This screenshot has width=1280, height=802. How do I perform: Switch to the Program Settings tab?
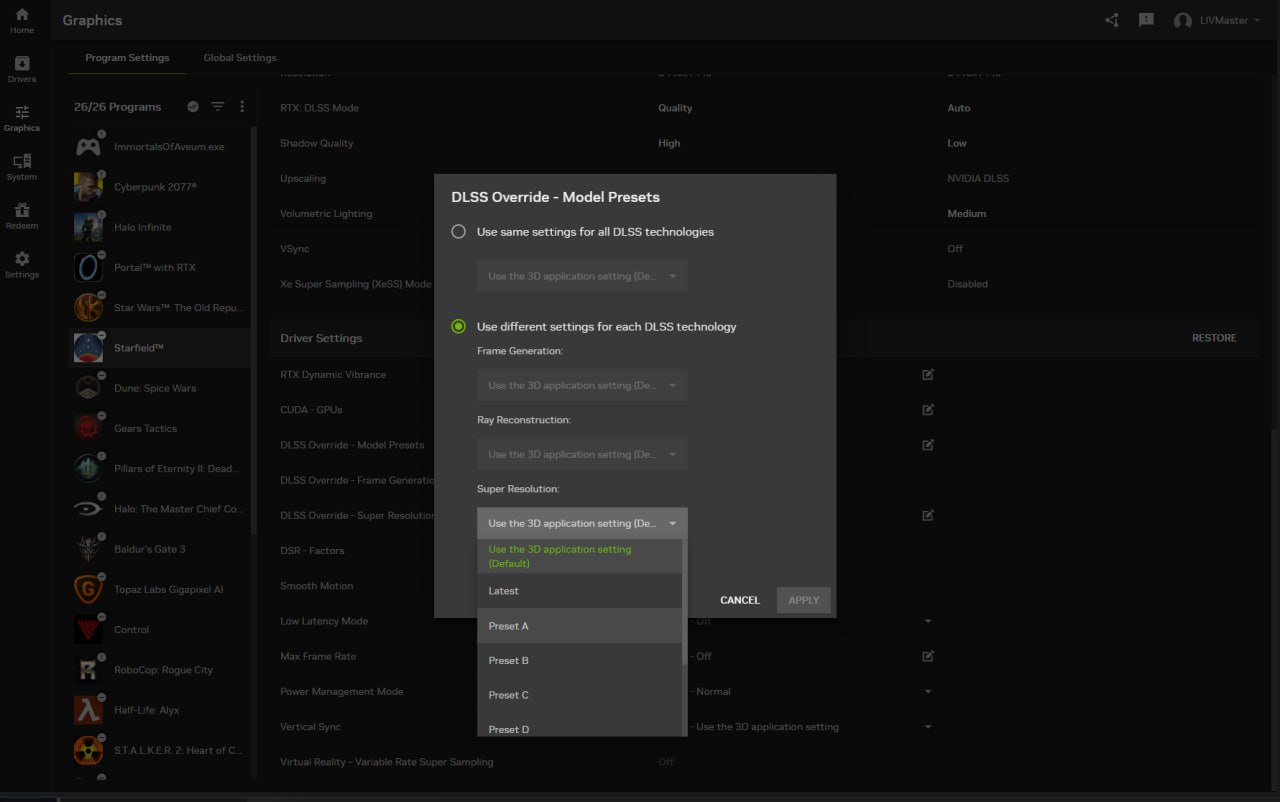click(127, 58)
